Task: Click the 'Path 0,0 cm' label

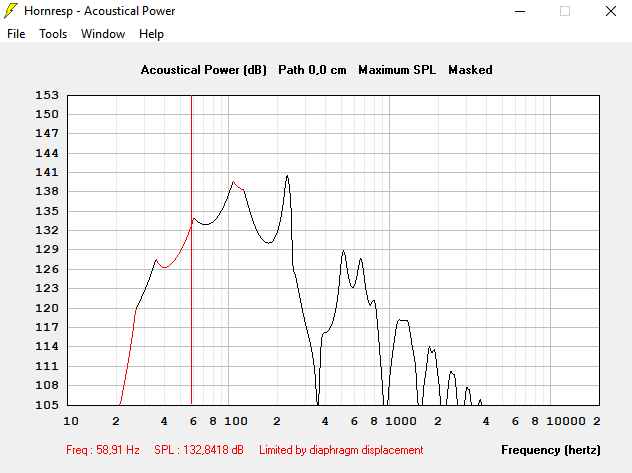Action: (x=312, y=70)
